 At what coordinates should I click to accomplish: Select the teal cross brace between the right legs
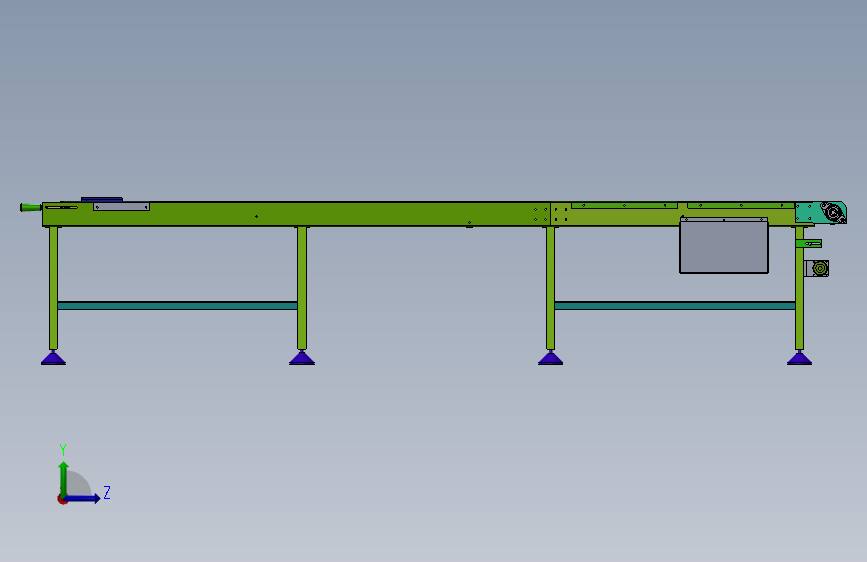(x=675, y=305)
